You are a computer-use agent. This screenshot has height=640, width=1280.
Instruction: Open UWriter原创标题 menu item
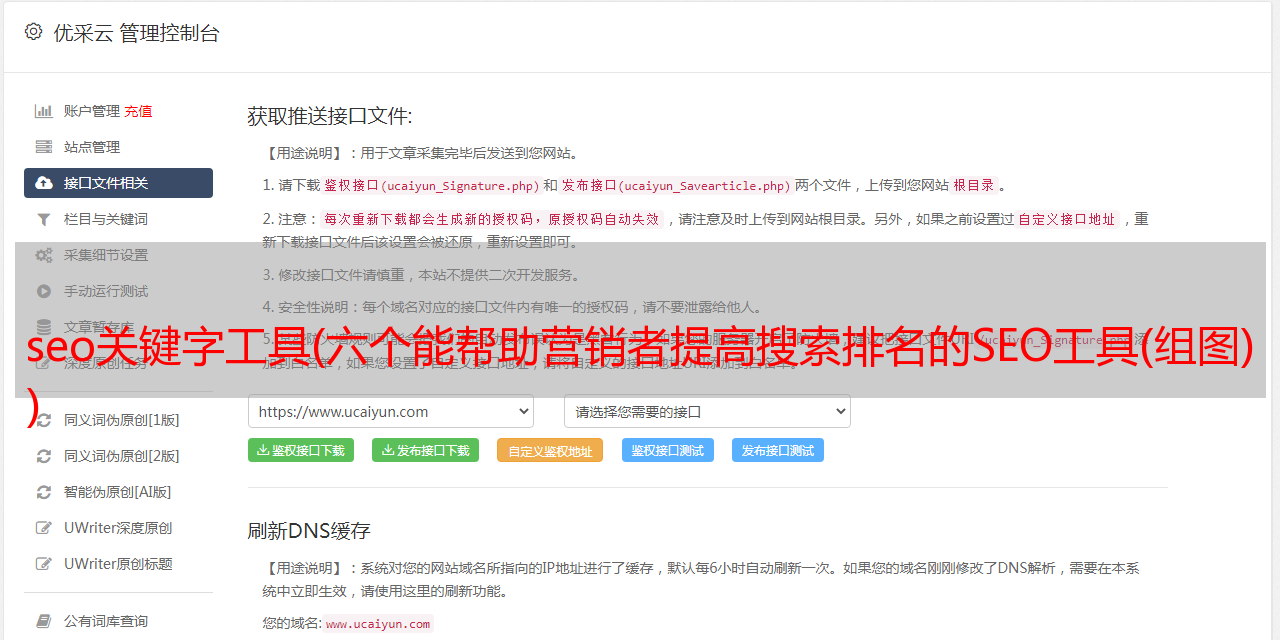click(x=118, y=564)
